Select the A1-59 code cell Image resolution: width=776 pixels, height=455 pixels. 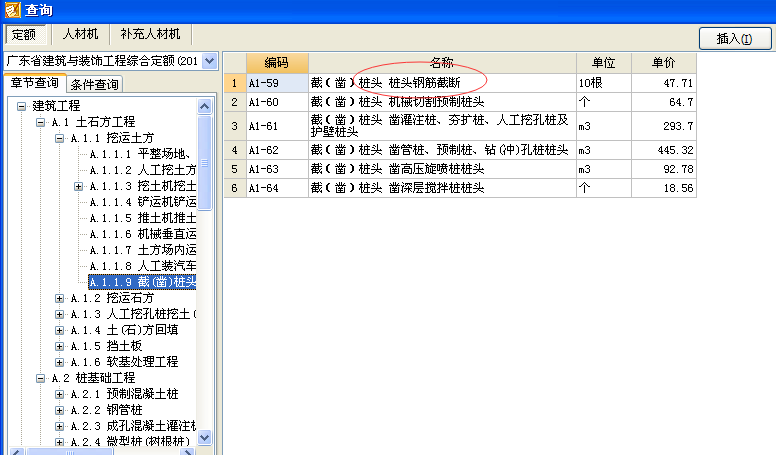coord(277,83)
